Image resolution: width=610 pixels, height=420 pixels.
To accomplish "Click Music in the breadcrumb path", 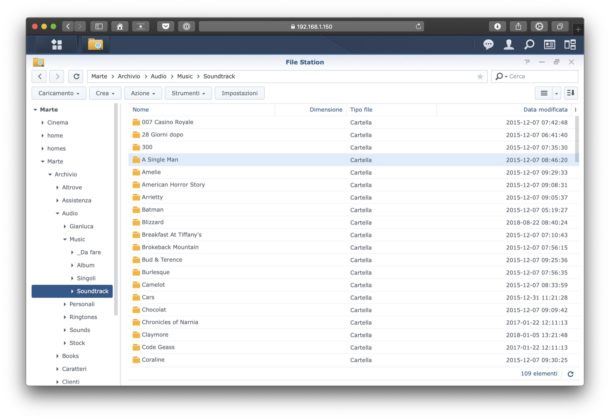I will tap(185, 76).
